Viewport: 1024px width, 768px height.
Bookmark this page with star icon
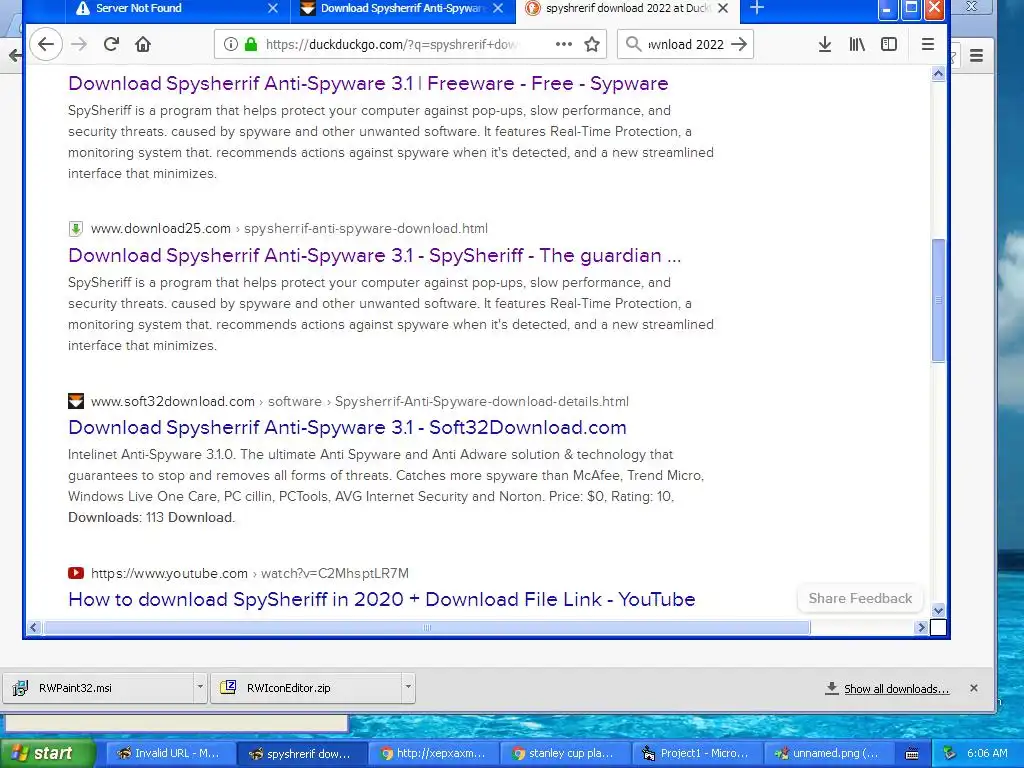[x=592, y=44]
